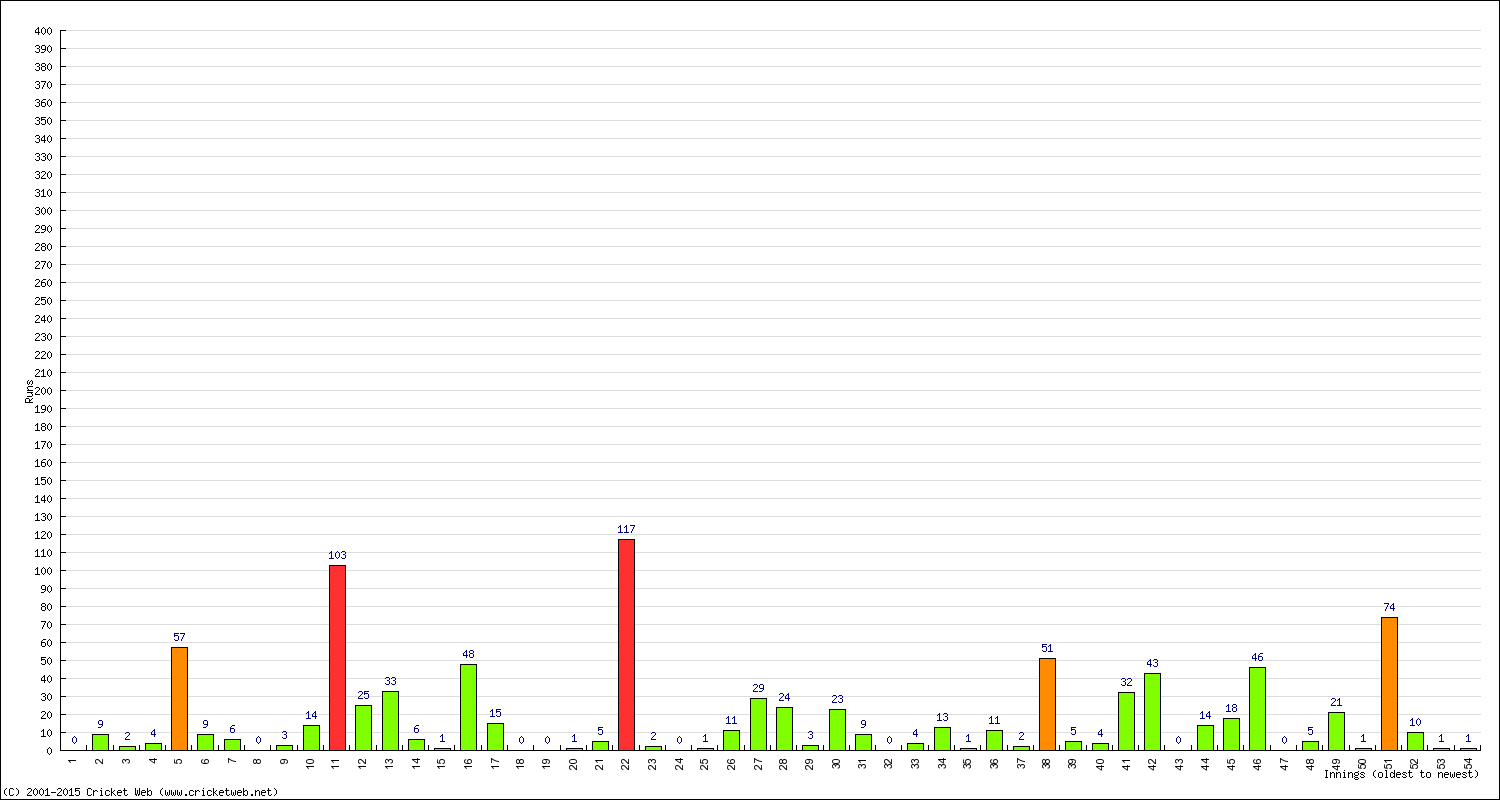
Task: Click innings number "30" on the x-axis
Action: click(x=837, y=762)
